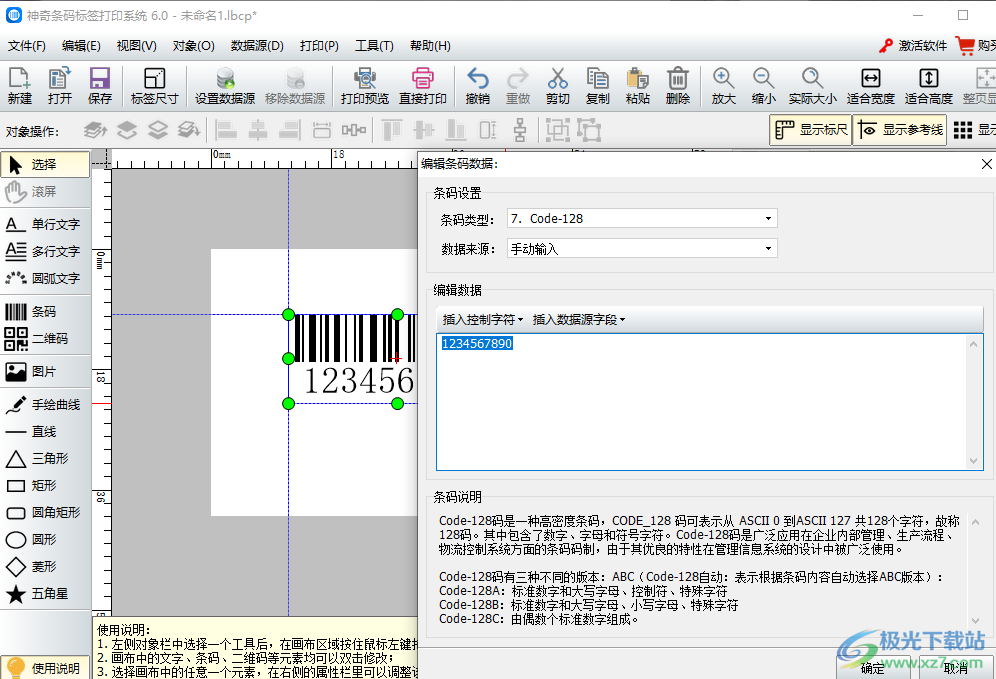Fit canvas with 适合宽度 icon
The height and width of the screenshot is (679, 996).
point(870,86)
